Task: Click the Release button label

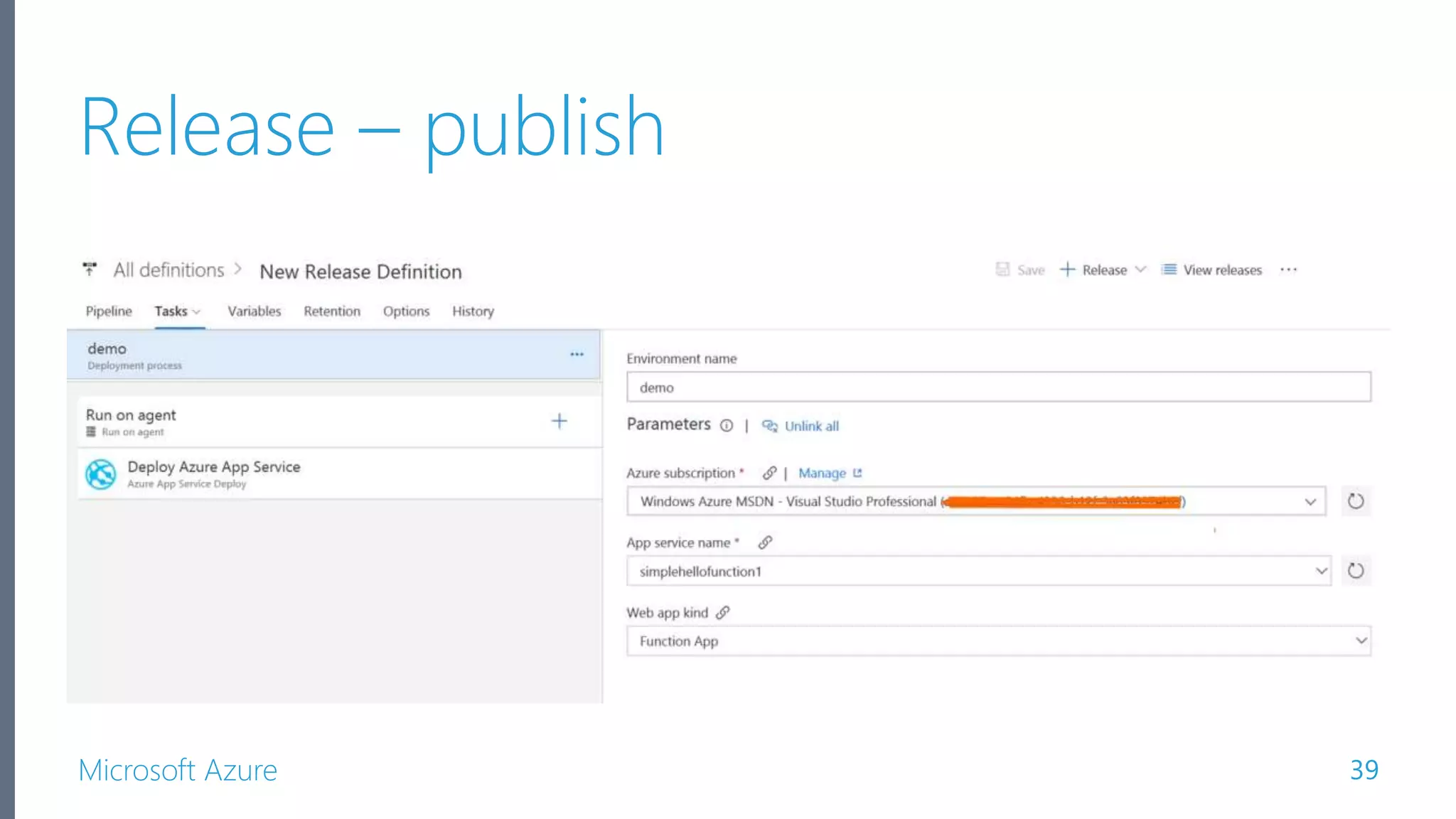Action: [x=1104, y=270]
